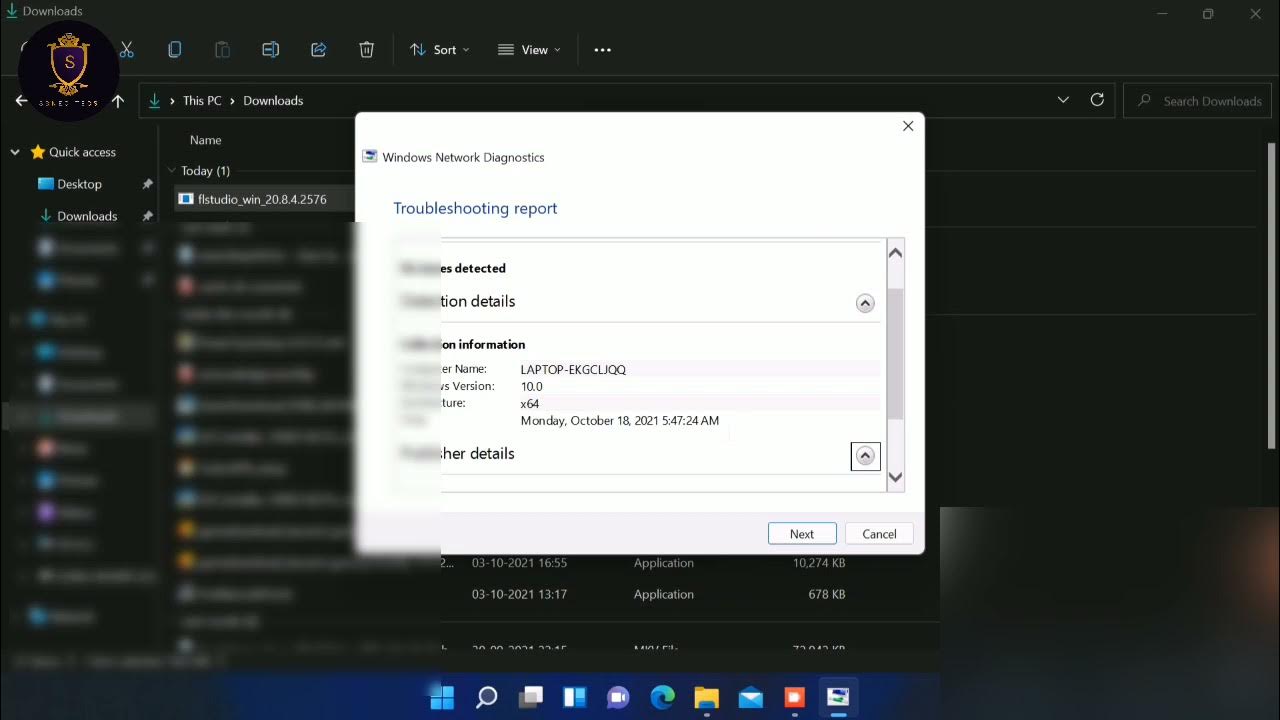Click the troubleshooting report scrollbar thumb
Viewport: 1280px width, 720px height.
coord(896,354)
